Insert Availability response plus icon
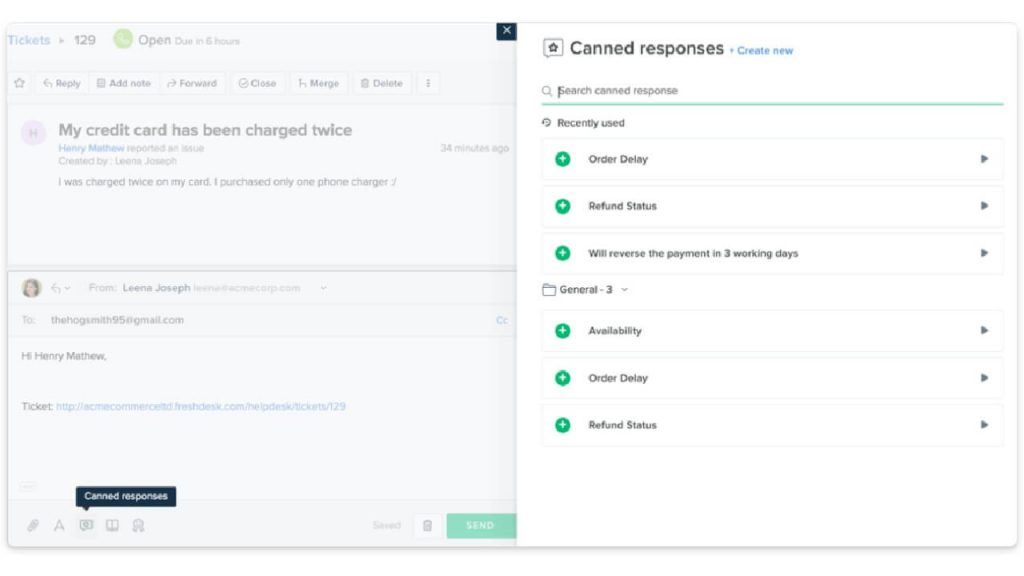Screen dimensions: 1024x576 point(562,331)
